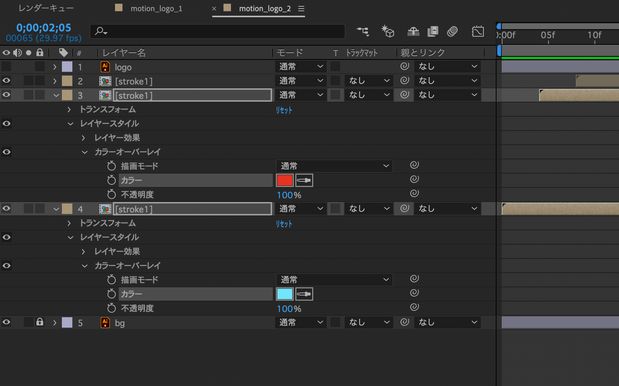
Task: Select layer 3 timeline duration bar
Action: coord(579,95)
